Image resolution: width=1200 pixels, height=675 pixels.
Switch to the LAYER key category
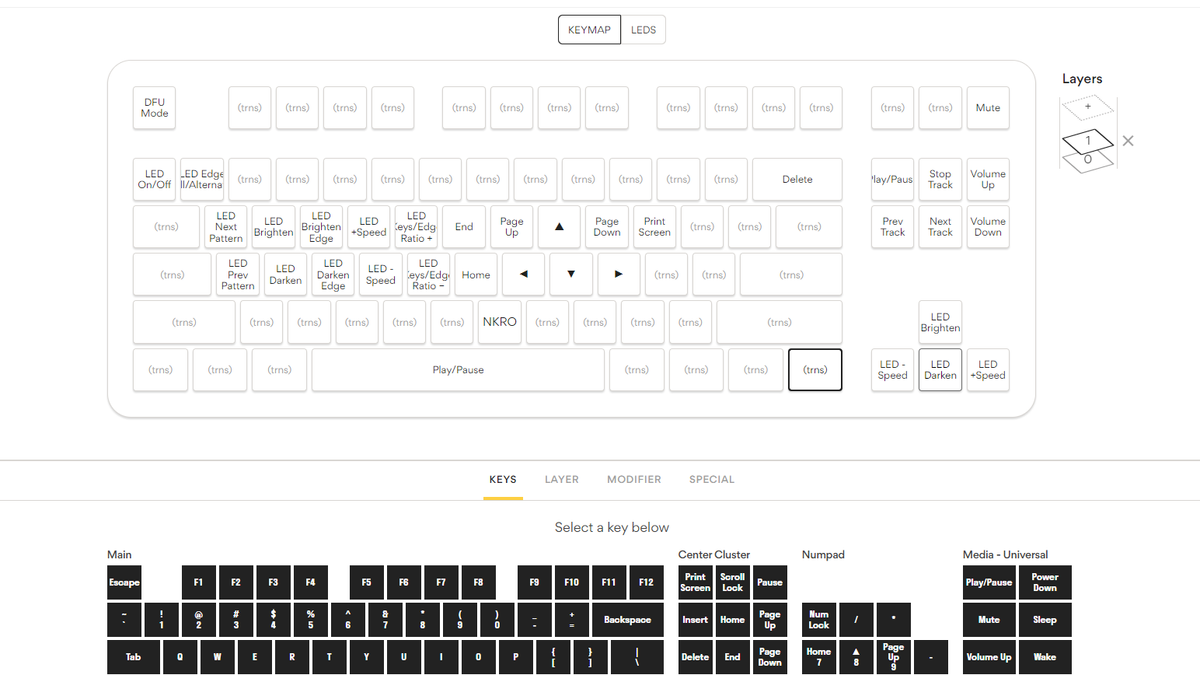pos(561,479)
